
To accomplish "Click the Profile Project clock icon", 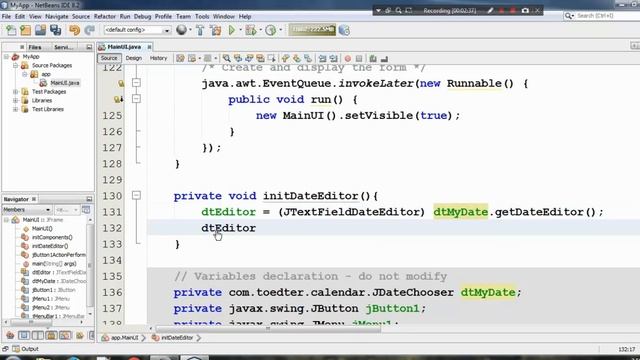I will 270,30.
